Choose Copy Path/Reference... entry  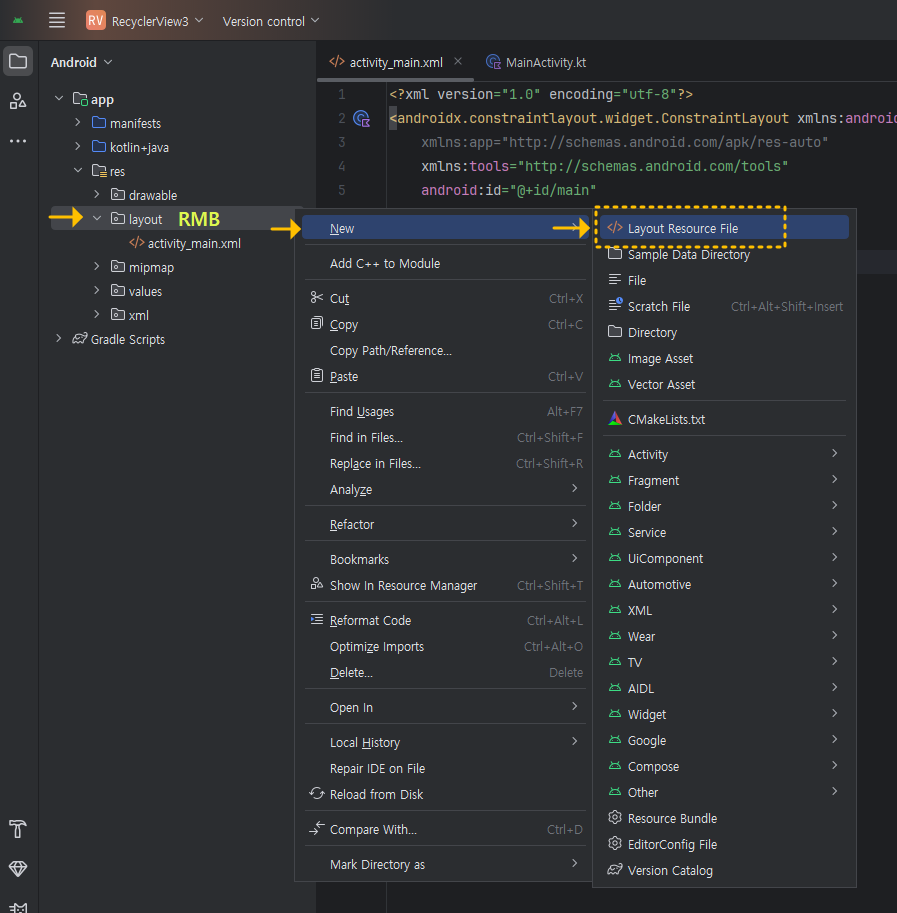445,351
